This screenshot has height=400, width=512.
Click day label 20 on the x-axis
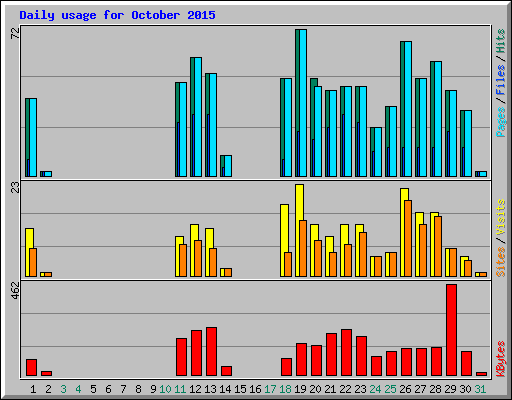315,389
